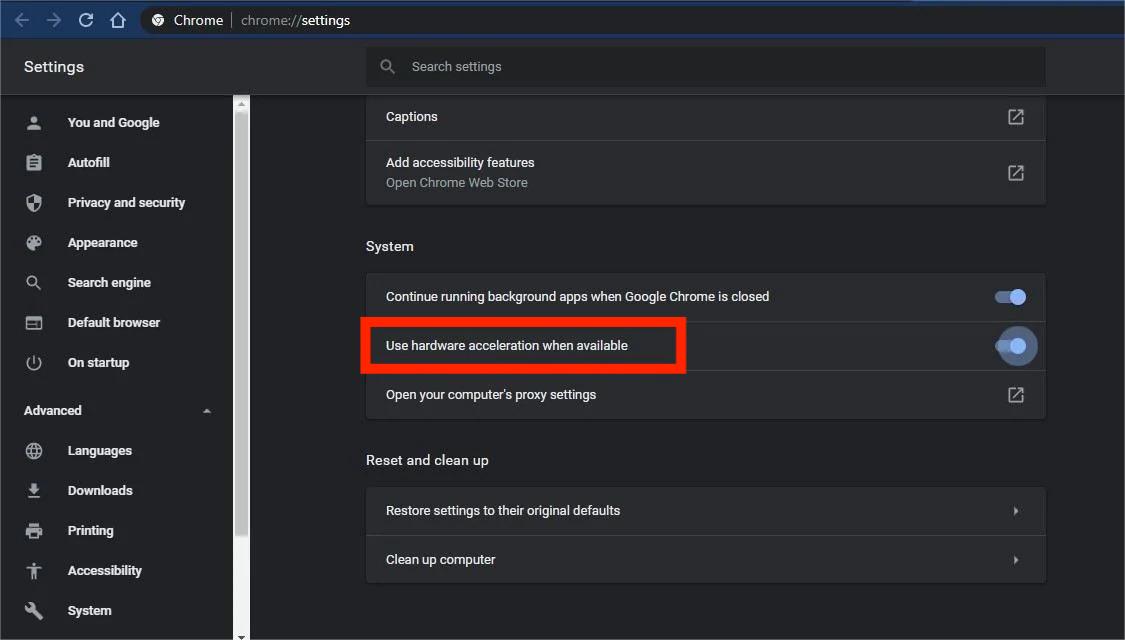This screenshot has width=1125, height=640.
Task: Click inside the Search settings field
Action: pos(700,66)
